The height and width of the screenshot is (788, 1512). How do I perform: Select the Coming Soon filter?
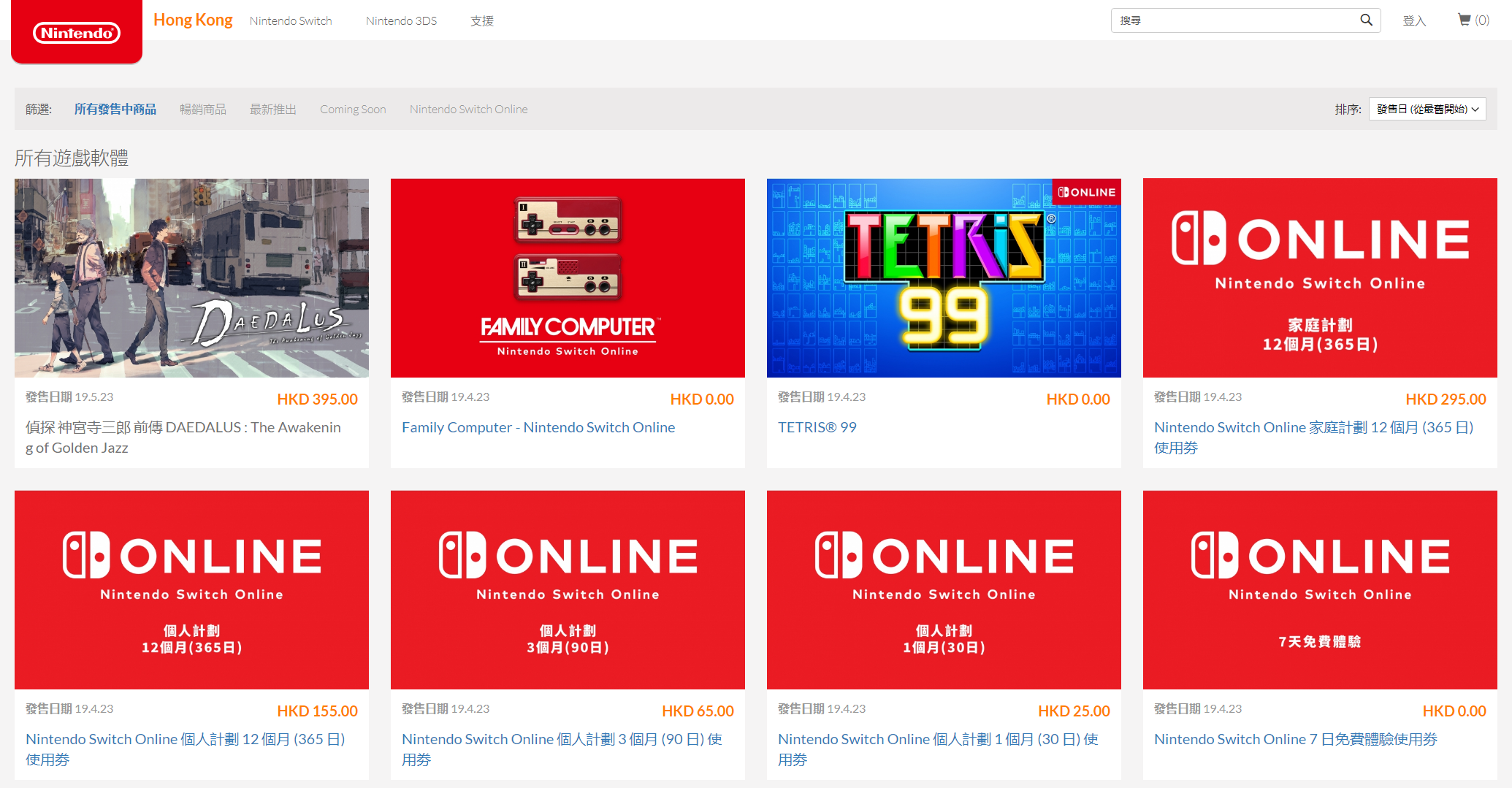tap(353, 109)
